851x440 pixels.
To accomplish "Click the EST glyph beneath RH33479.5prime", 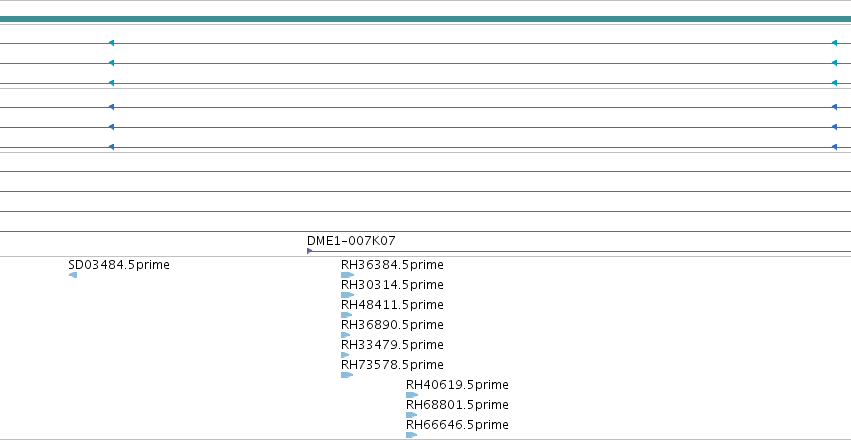I will [x=345, y=355].
